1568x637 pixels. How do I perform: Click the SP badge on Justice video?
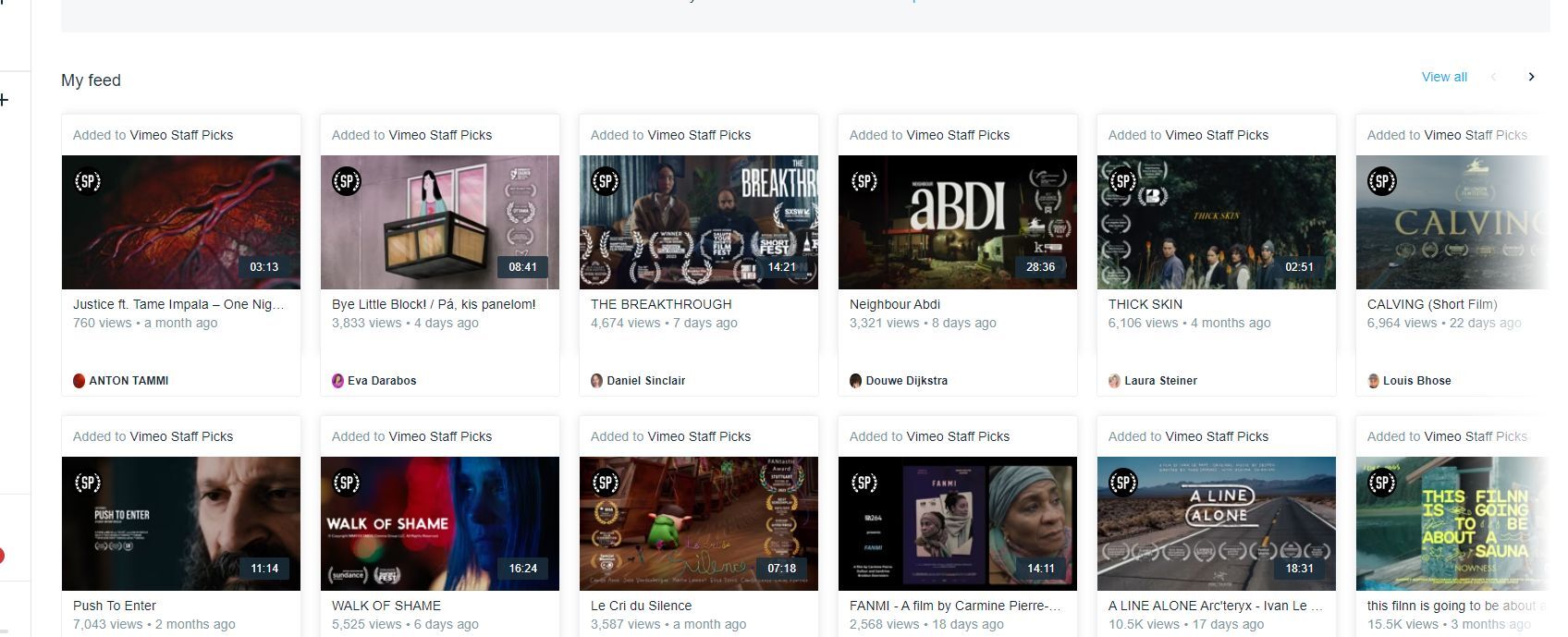pyautogui.click(x=88, y=181)
